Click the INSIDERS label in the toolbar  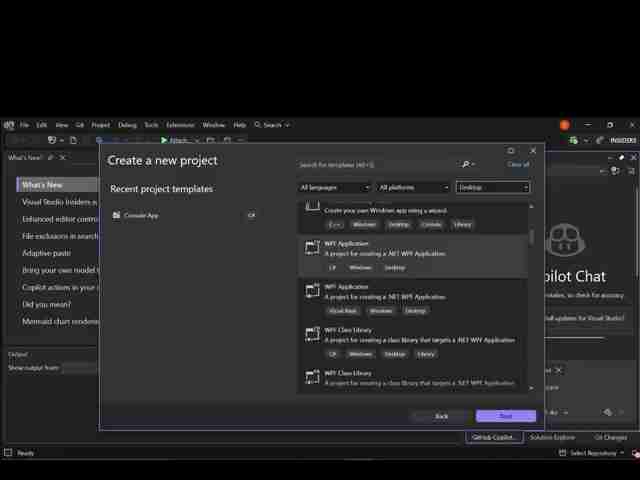tap(623, 140)
